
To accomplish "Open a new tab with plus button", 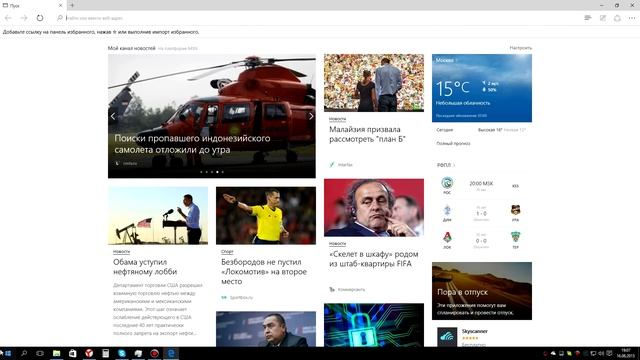I will tap(72, 5).
